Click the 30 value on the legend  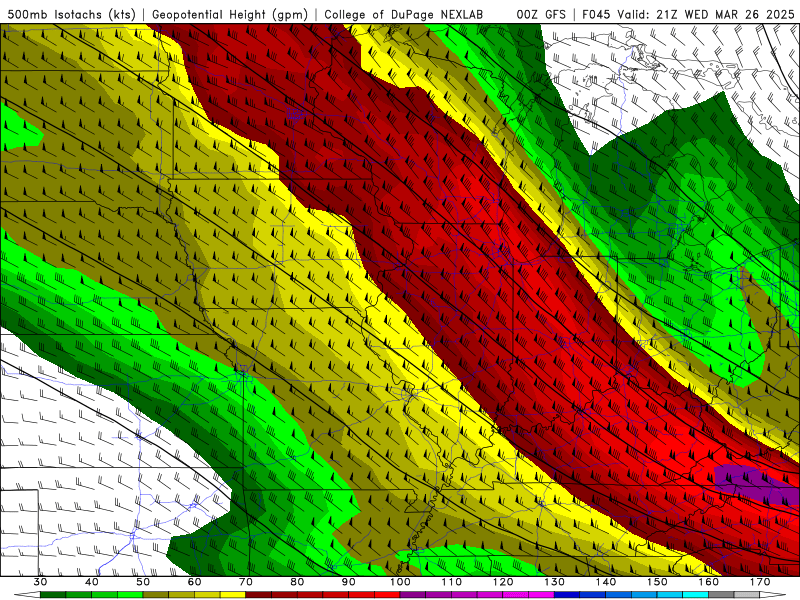coord(40,582)
